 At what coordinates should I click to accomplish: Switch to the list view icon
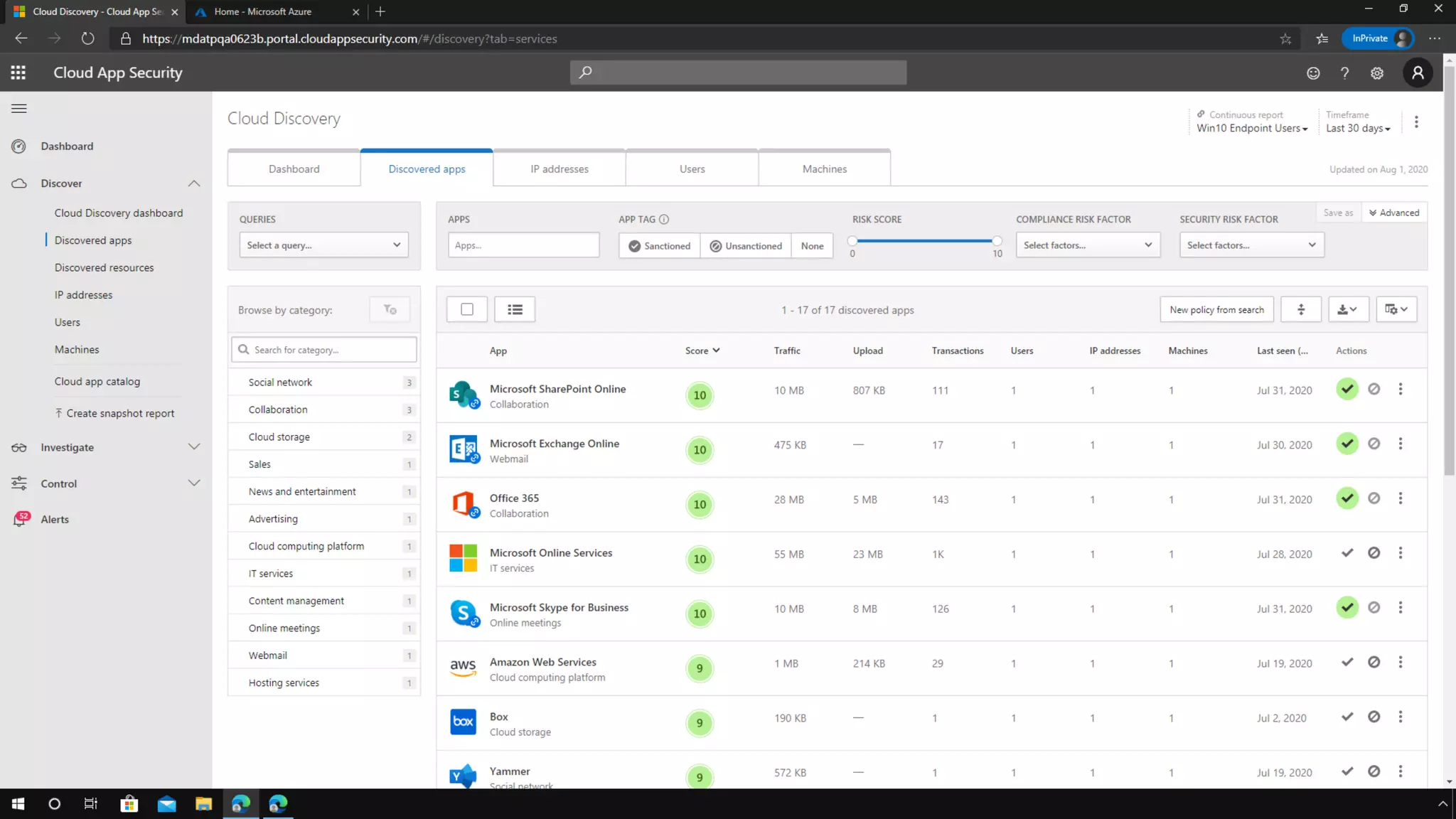515,309
